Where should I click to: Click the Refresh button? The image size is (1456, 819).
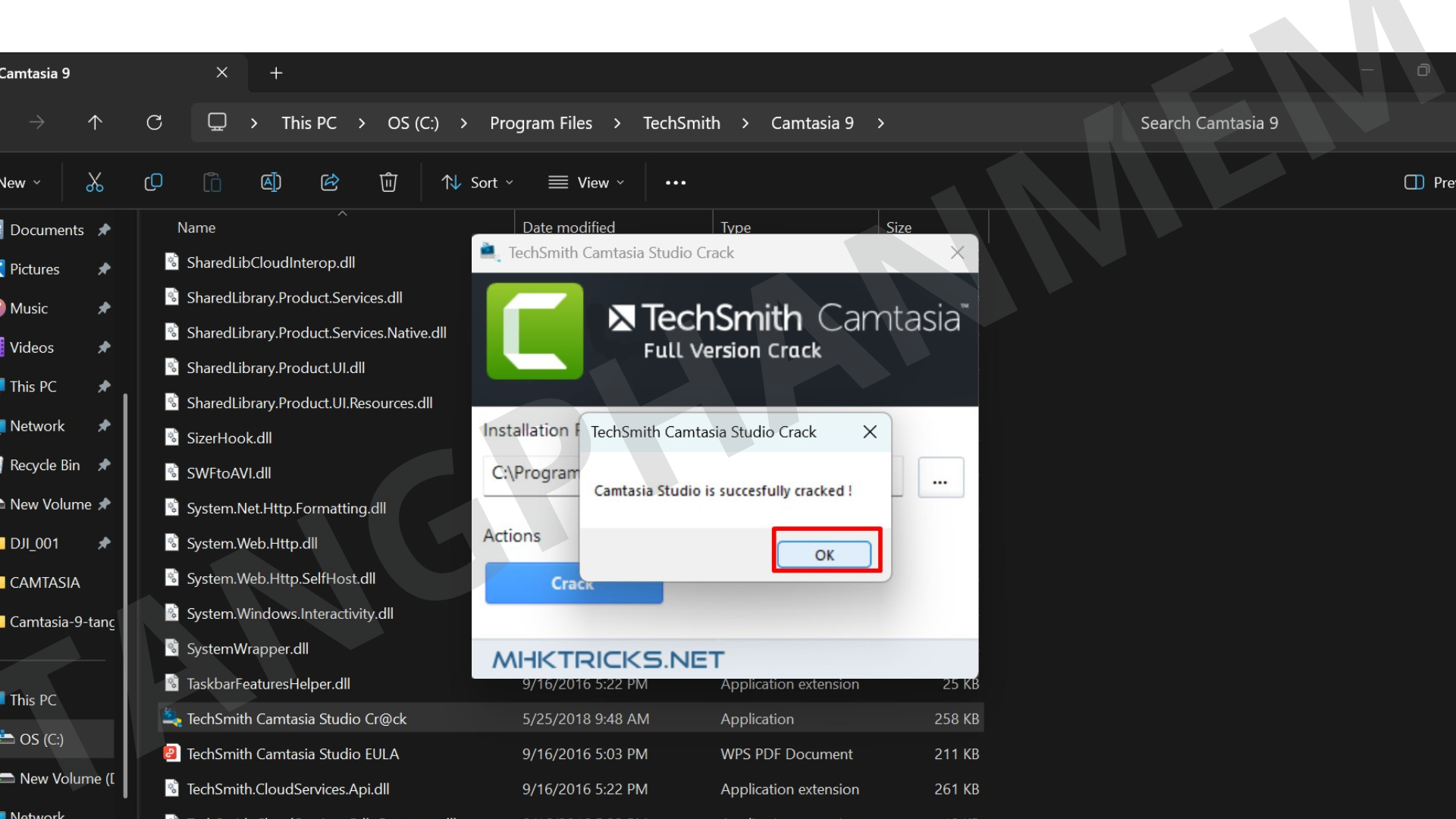(154, 122)
